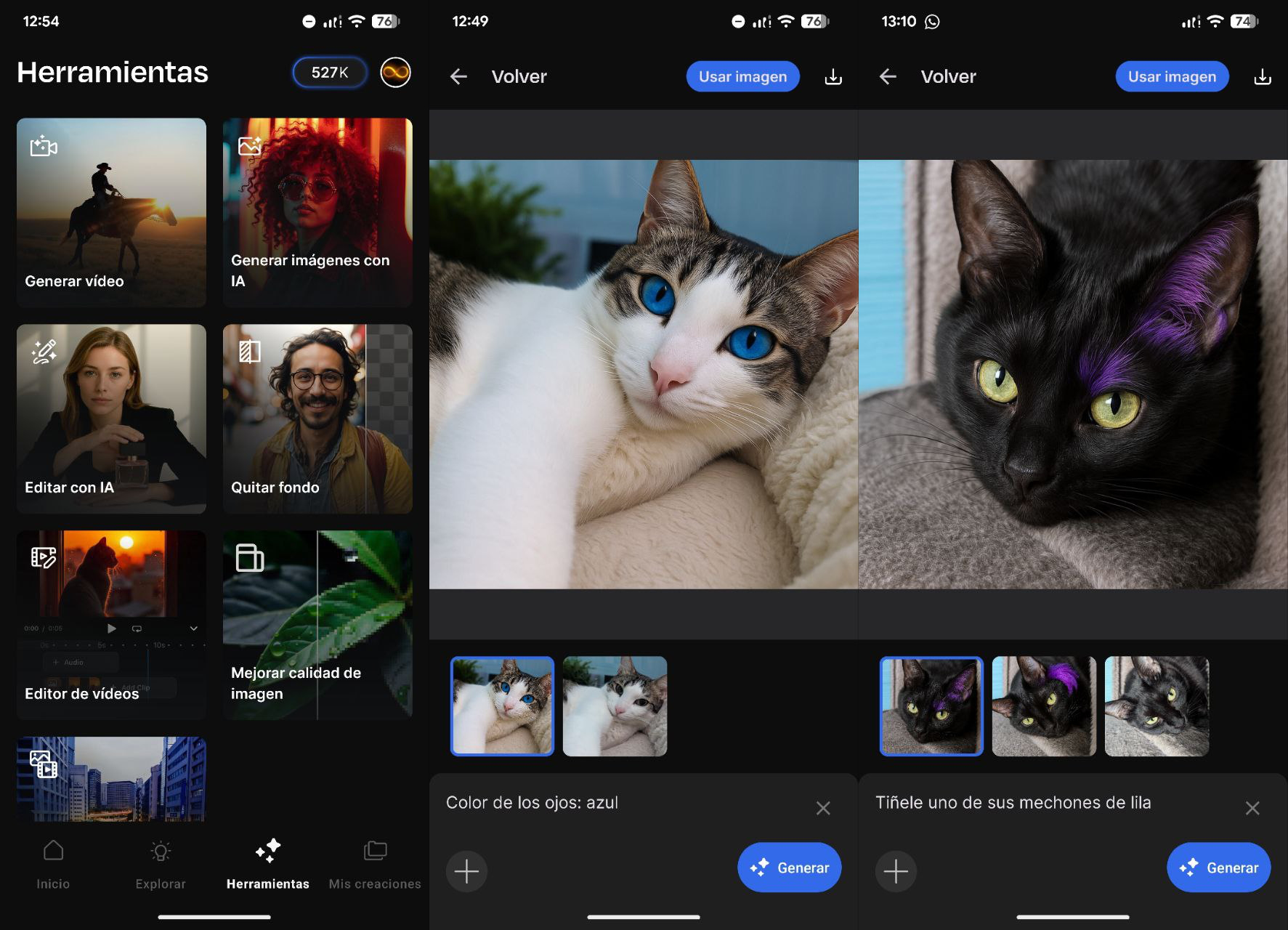
Task: Select first purple-streak black cat thumbnail
Action: pos(931,706)
